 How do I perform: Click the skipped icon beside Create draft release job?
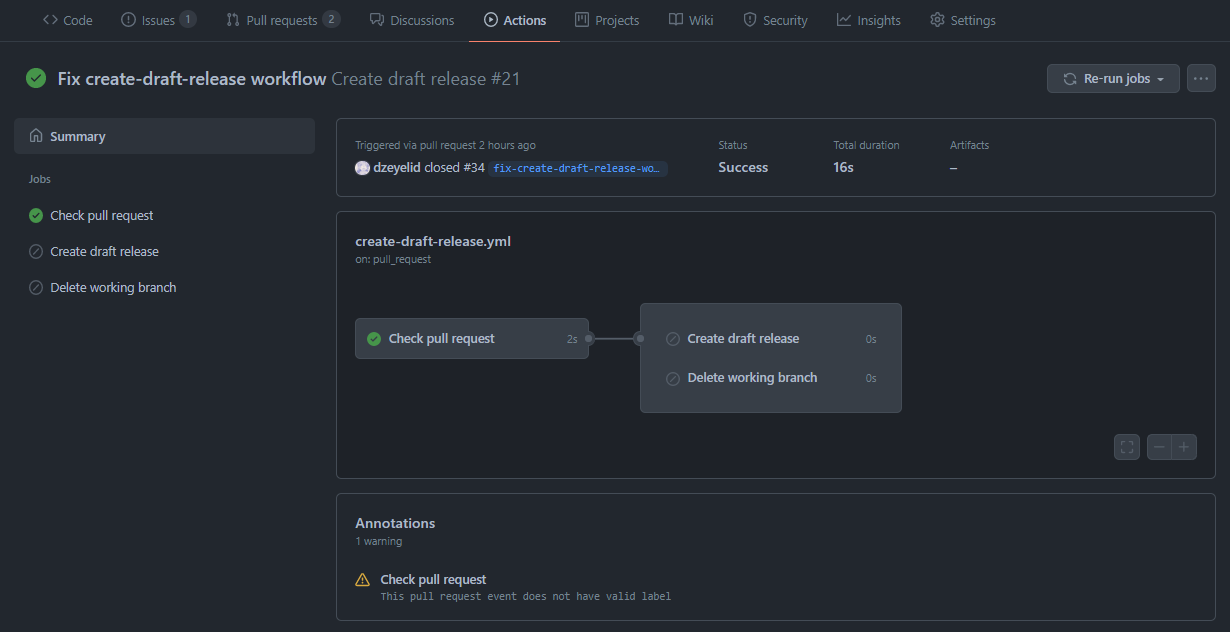(x=672, y=338)
